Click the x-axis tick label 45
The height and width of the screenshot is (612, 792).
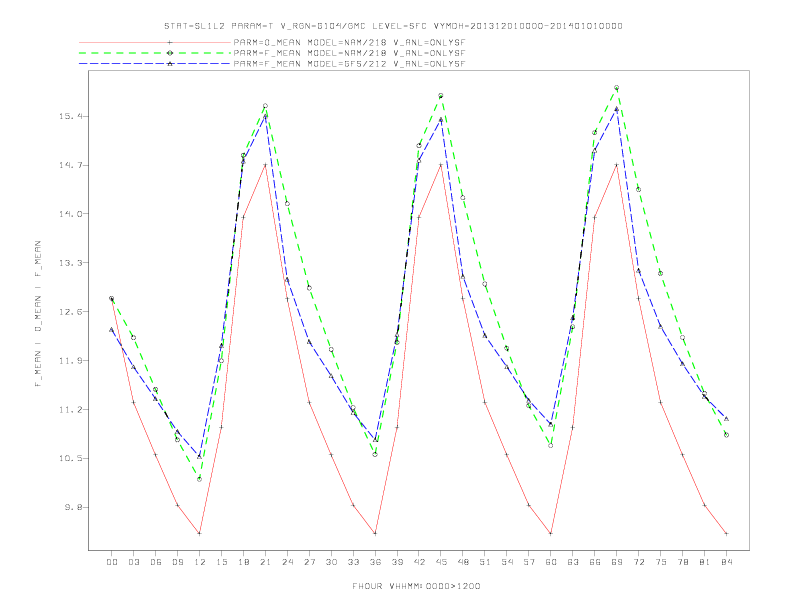[441, 562]
